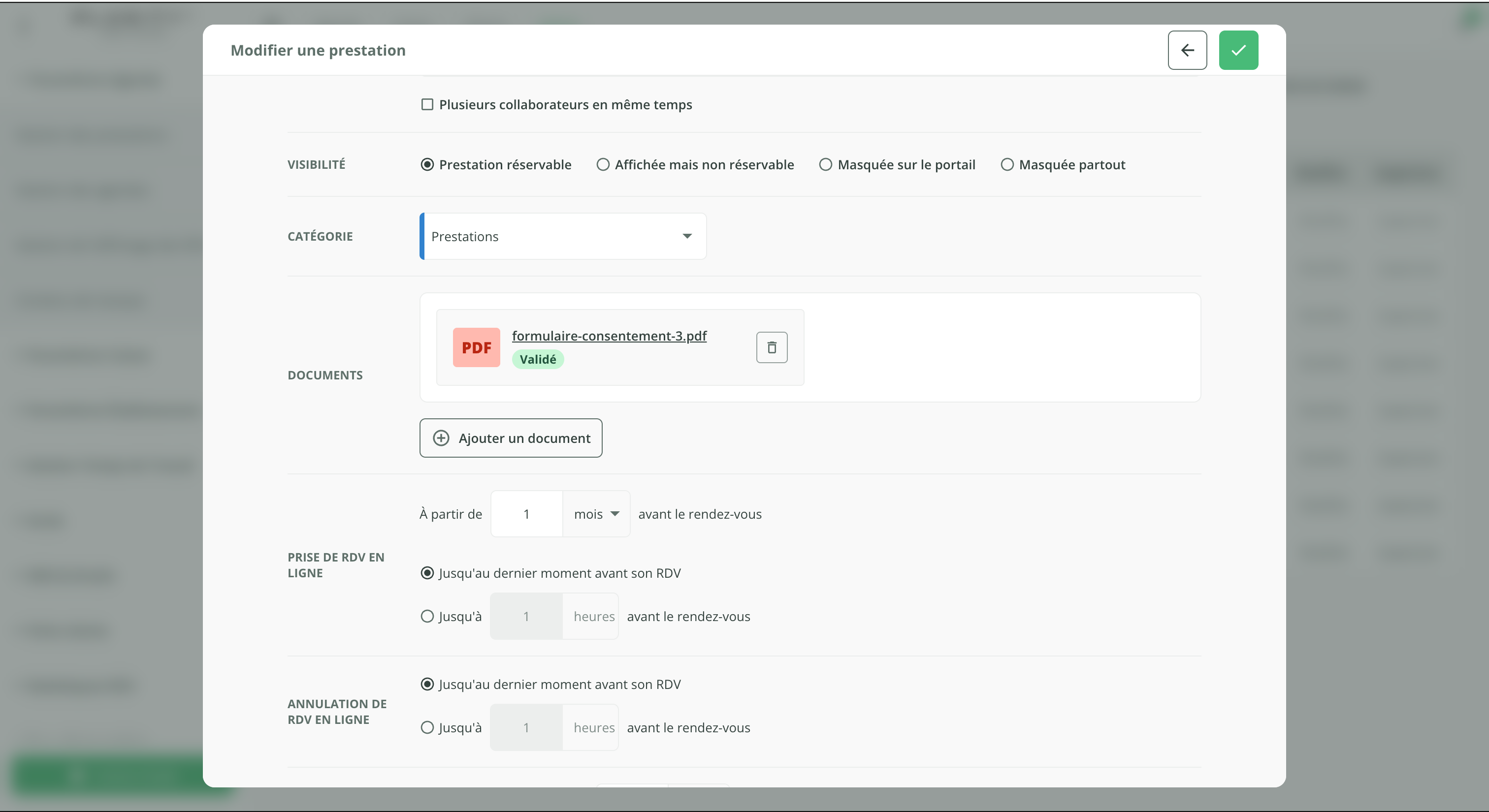The width and height of the screenshot is (1489, 812).
Task: Click the red PDF file icon
Action: (476, 347)
